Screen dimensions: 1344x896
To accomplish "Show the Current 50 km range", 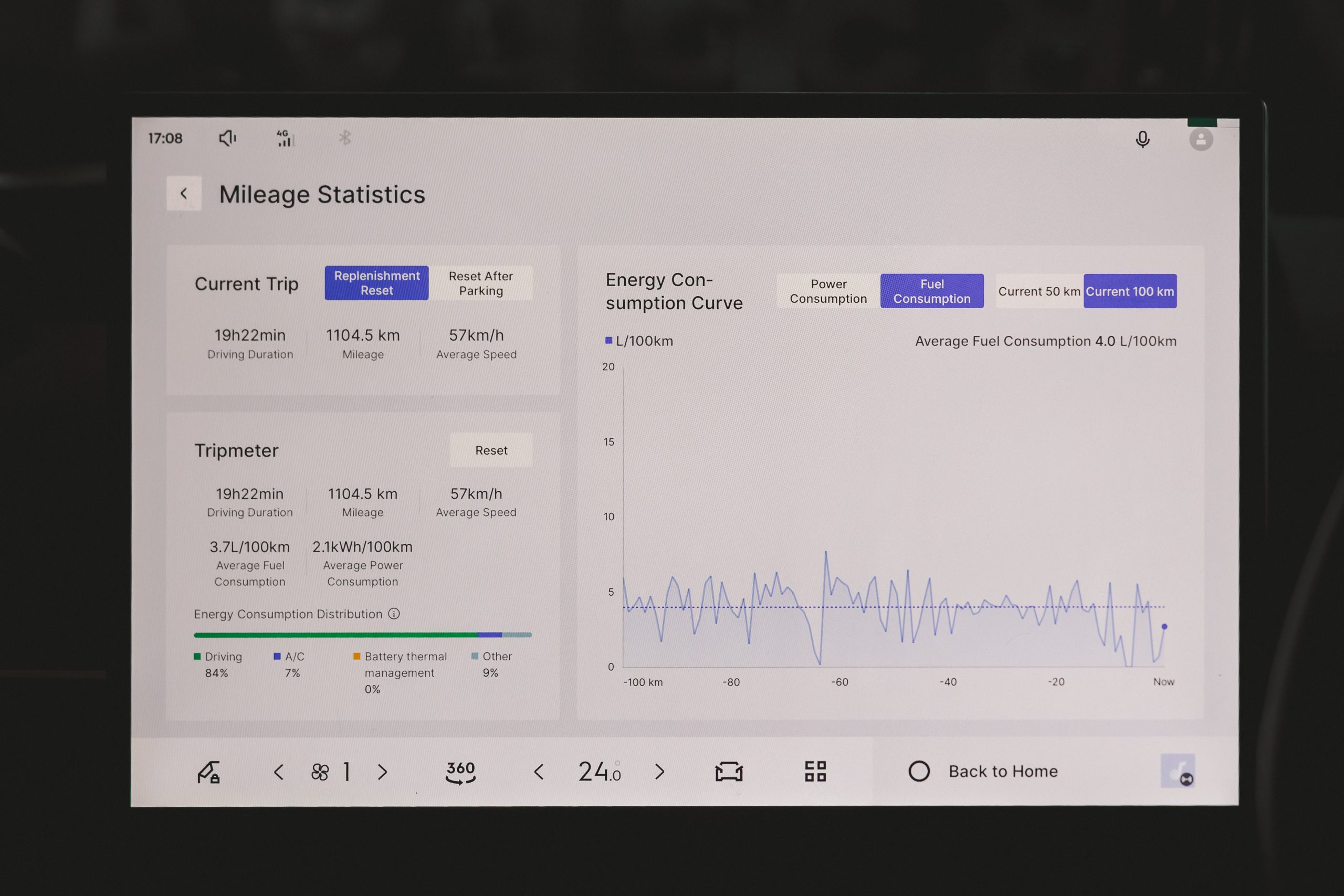I will 1039,291.
